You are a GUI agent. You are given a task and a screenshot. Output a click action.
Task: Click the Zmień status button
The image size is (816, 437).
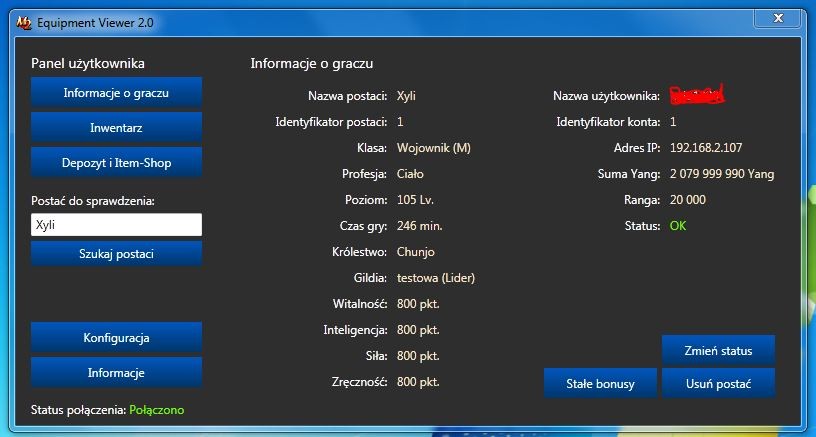coord(718,351)
